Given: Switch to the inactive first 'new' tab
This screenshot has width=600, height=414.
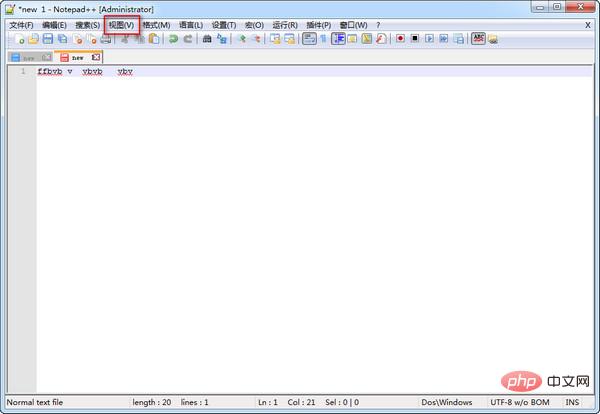Looking at the screenshot, I should pos(28,57).
